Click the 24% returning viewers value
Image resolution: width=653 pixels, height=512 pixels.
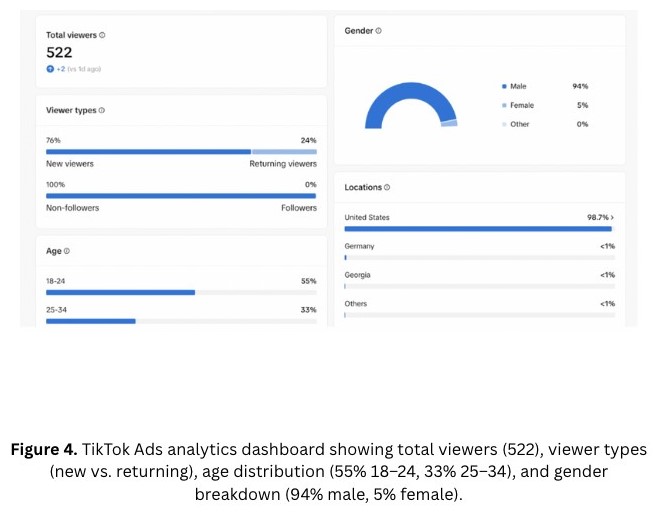click(x=309, y=140)
